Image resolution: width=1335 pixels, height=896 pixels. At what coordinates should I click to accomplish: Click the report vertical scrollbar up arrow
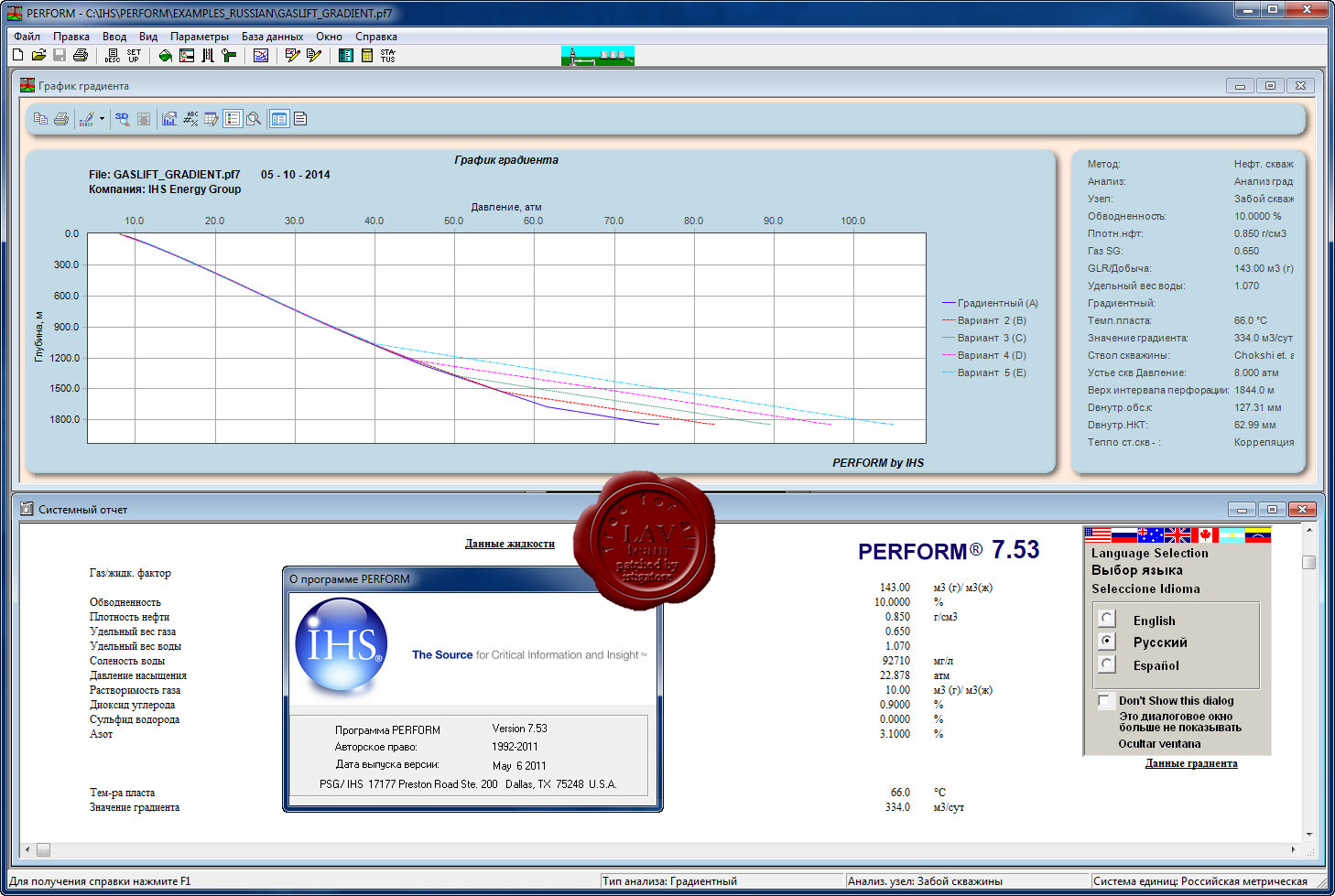(x=1309, y=531)
